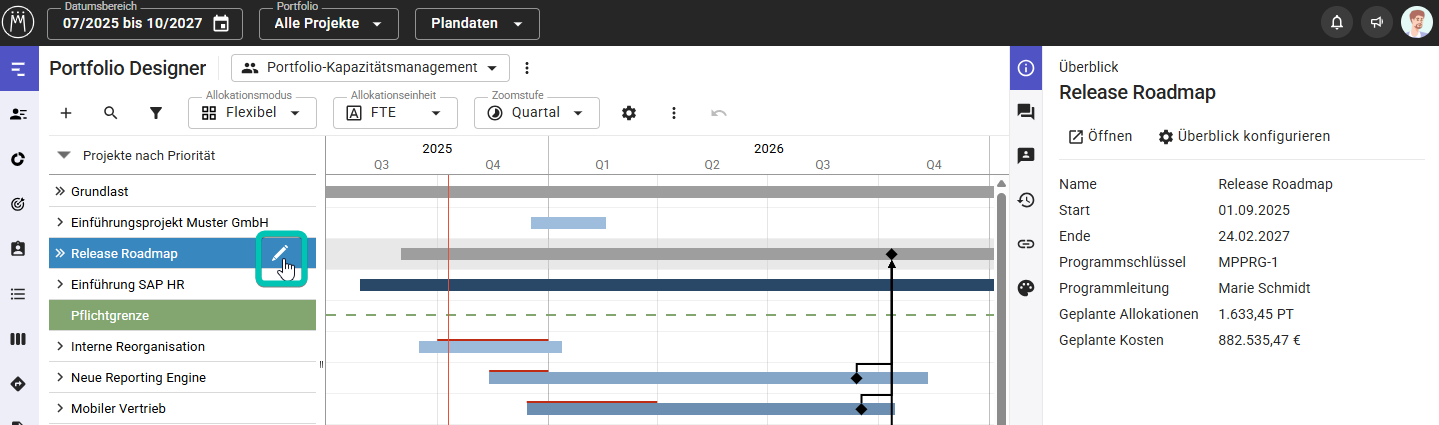The height and width of the screenshot is (425, 1439).
Task: Select the Neue Reporting Engine project row
Action: (x=138, y=378)
